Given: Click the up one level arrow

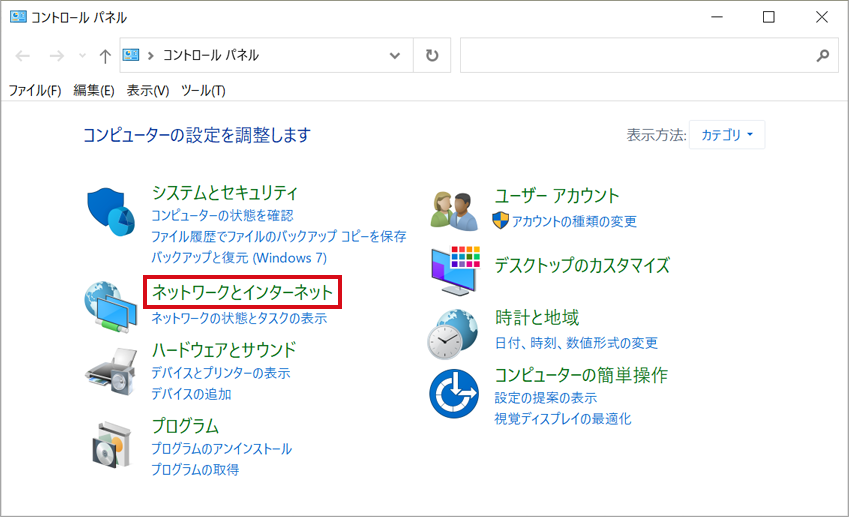Looking at the screenshot, I should tap(105, 56).
